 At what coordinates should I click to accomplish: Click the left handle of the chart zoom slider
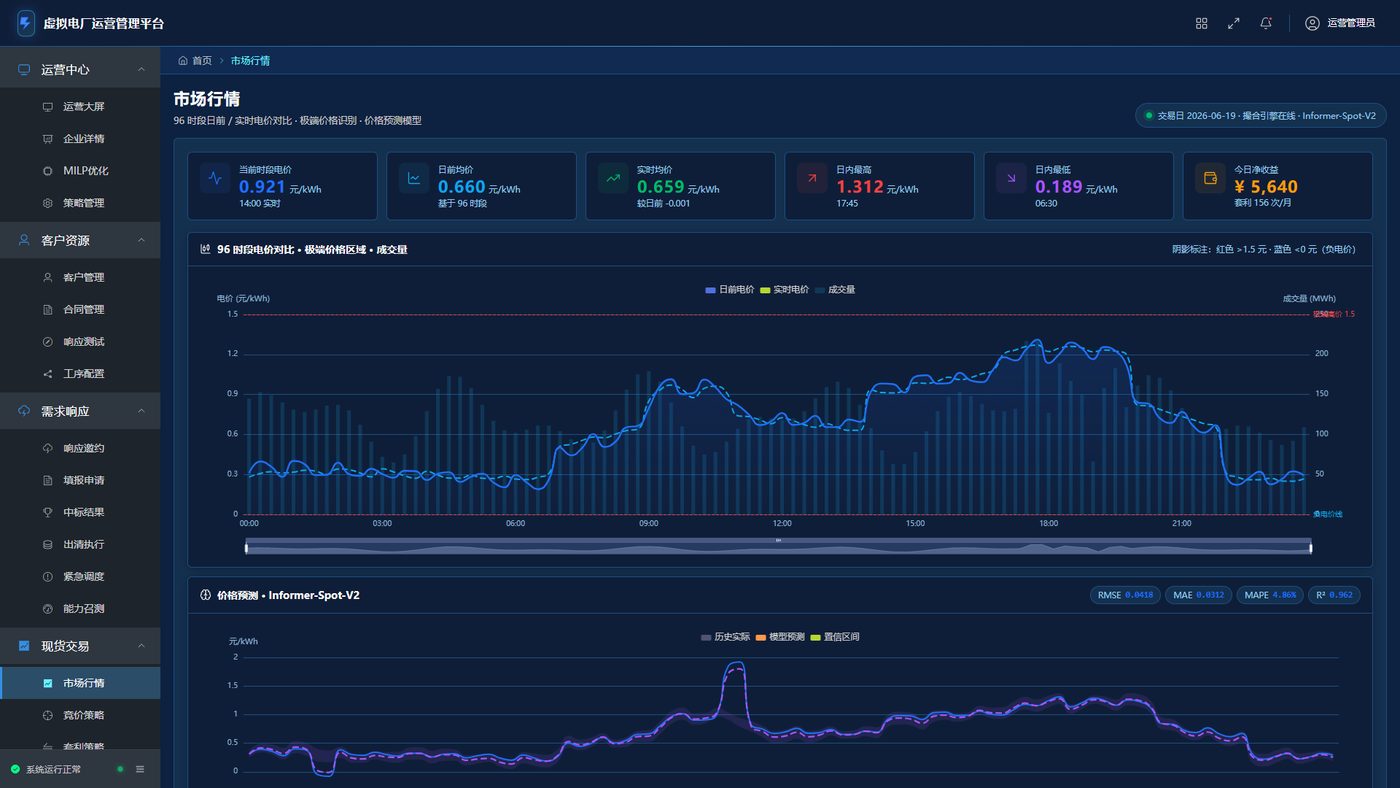[246, 547]
